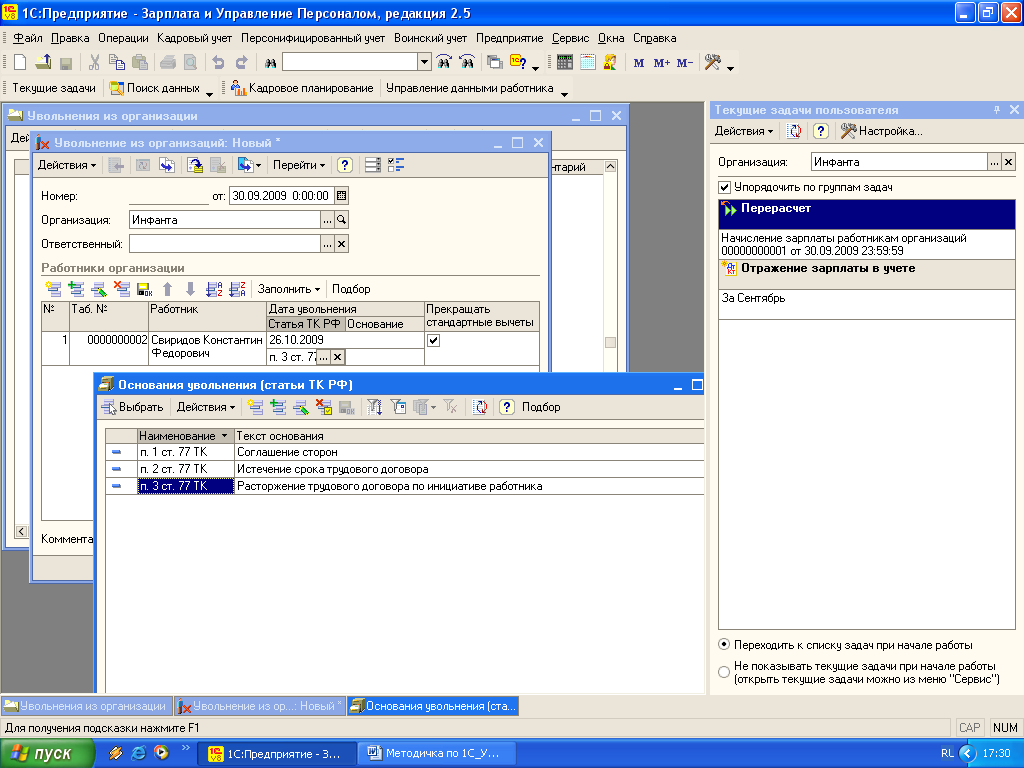This screenshot has height=768, width=1024.
Task: Open Заполнить dropdown in Работники section
Action: [289, 289]
